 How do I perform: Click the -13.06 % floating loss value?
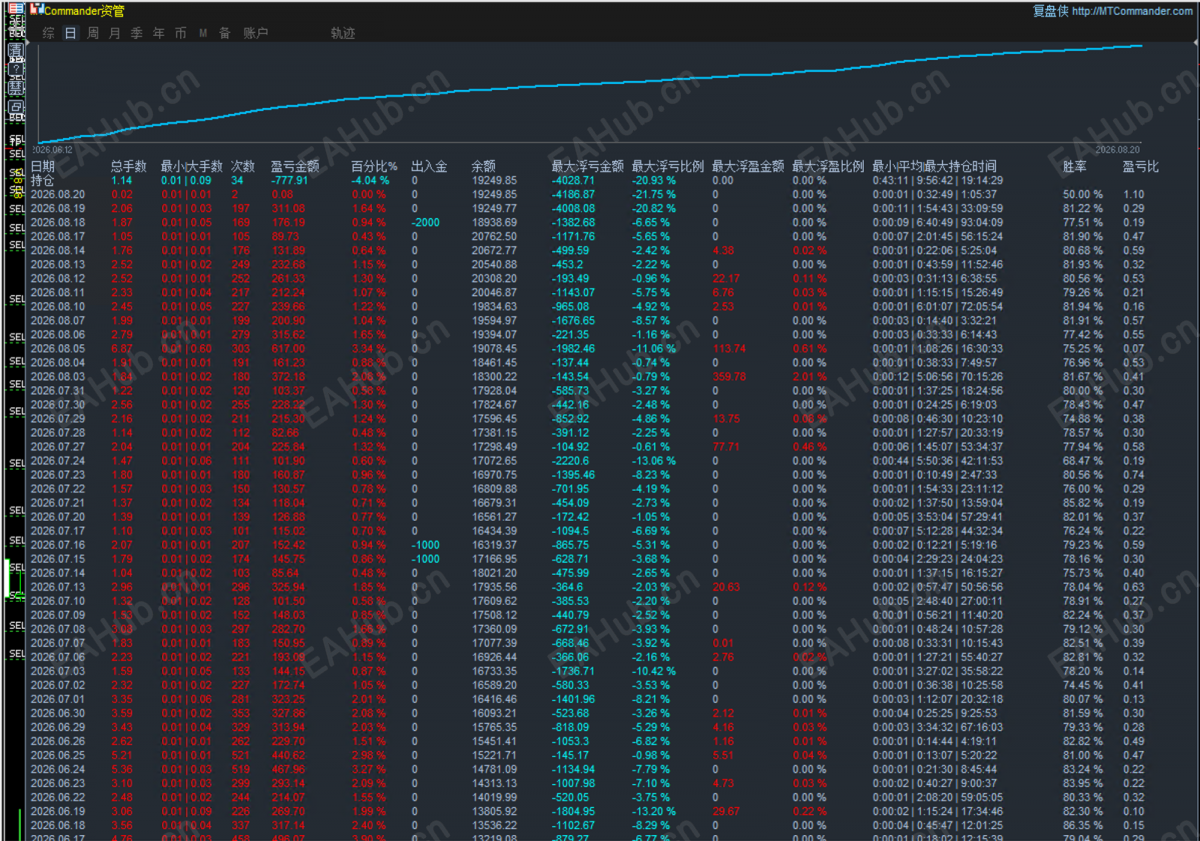[654, 460]
